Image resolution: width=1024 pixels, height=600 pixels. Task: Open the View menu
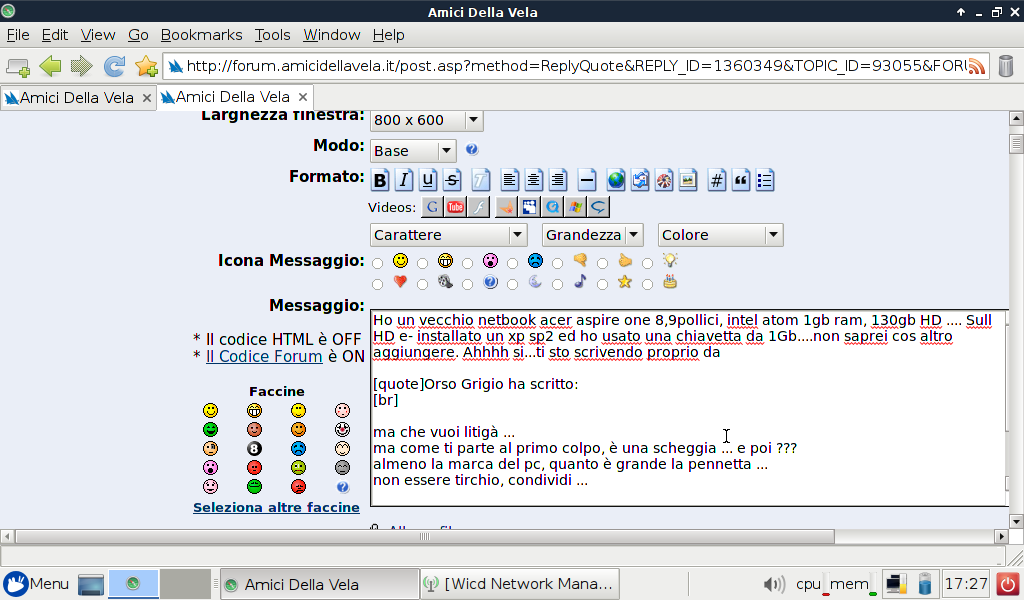[98, 35]
